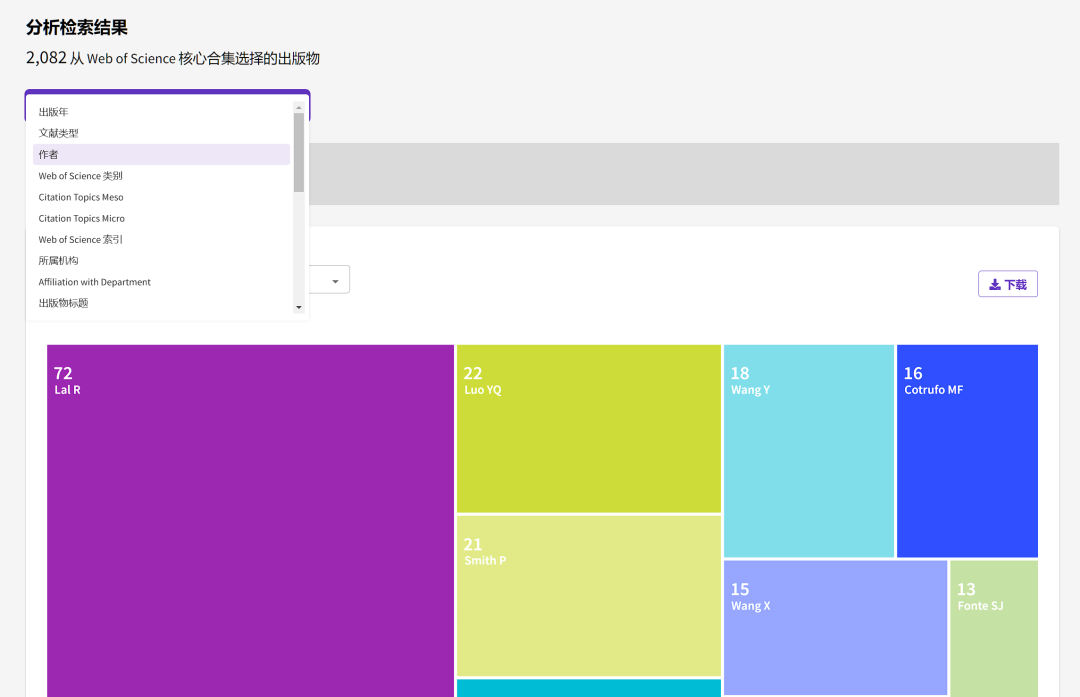Screen dimensions: 1080x697
Task: Select the highlighted 作者 option
Action: coord(49,154)
